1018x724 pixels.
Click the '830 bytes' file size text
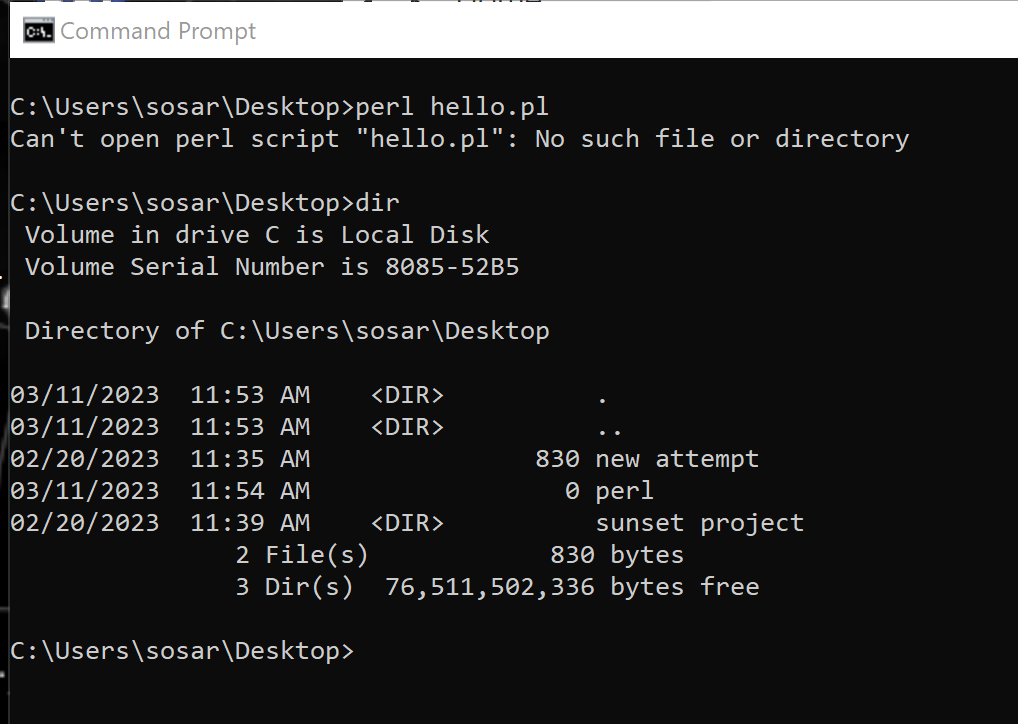tap(615, 554)
